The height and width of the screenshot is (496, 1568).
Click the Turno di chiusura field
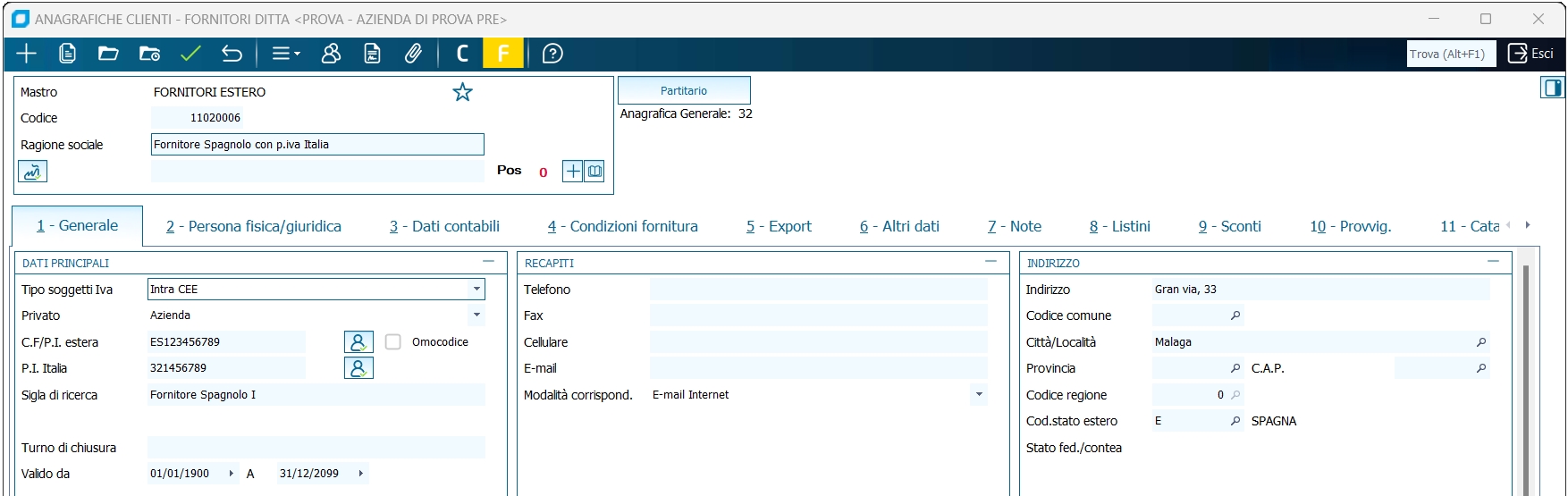(316, 447)
